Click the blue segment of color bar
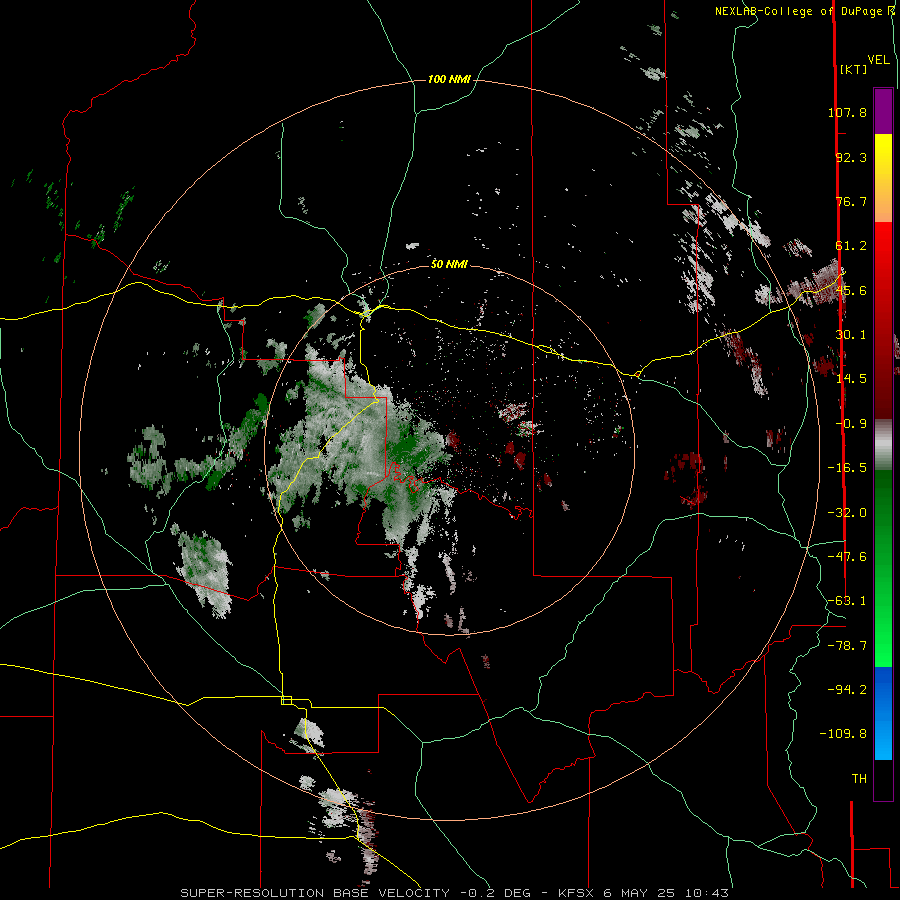 [x=883, y=713]
